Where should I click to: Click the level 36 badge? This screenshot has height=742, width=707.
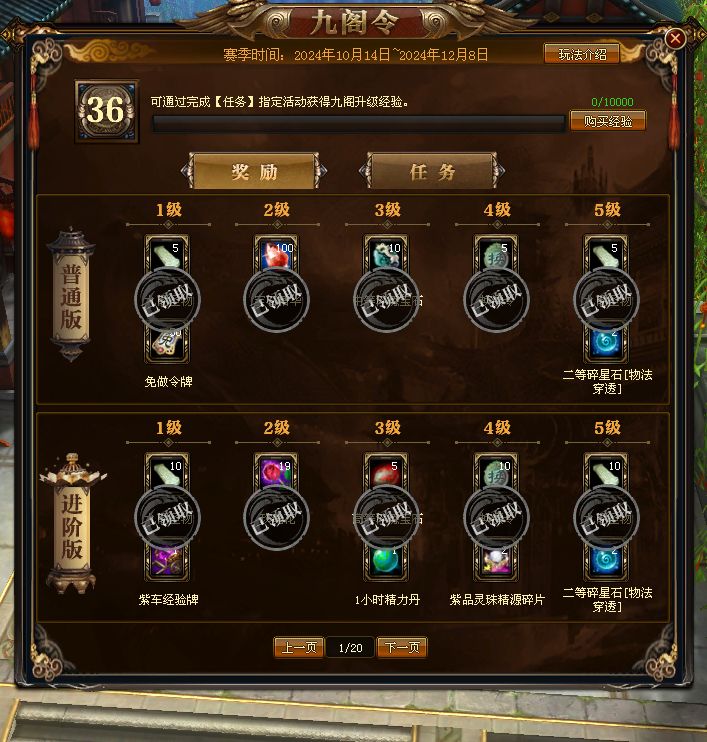[x=106, y=111]
